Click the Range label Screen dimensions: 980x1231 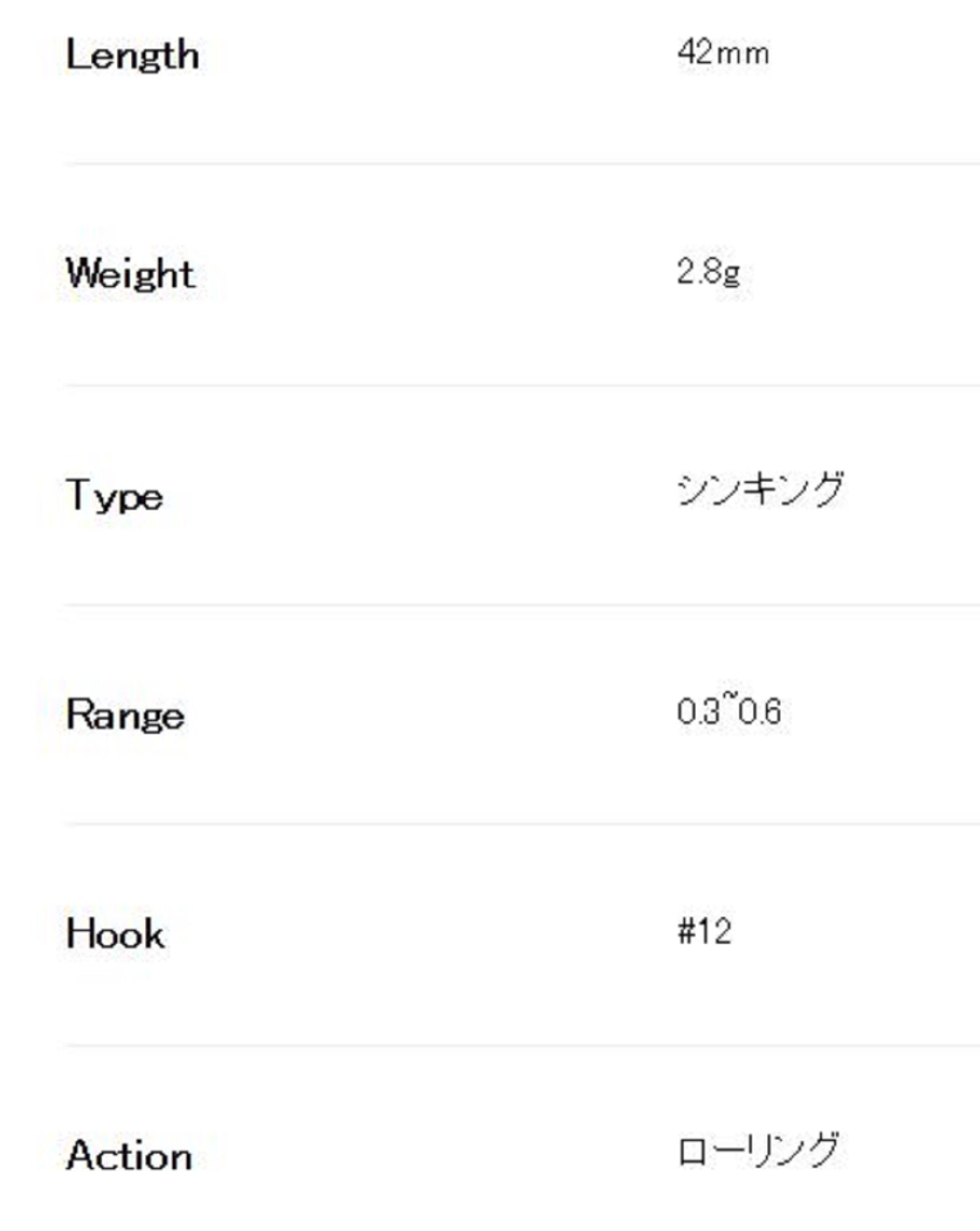point(125,715)
